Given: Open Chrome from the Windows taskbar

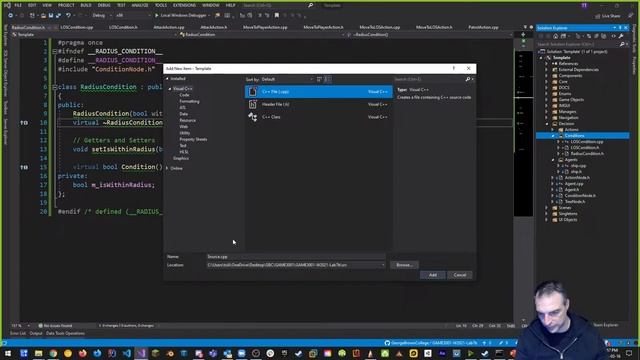Looking at the screenshot, I should tap(53, 353).
